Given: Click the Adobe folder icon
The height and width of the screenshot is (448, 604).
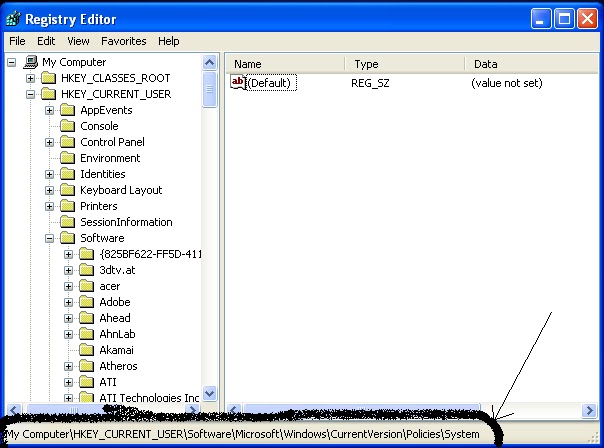Looking at the screenshot, I should pyautogui.click(x=87, y=302).
